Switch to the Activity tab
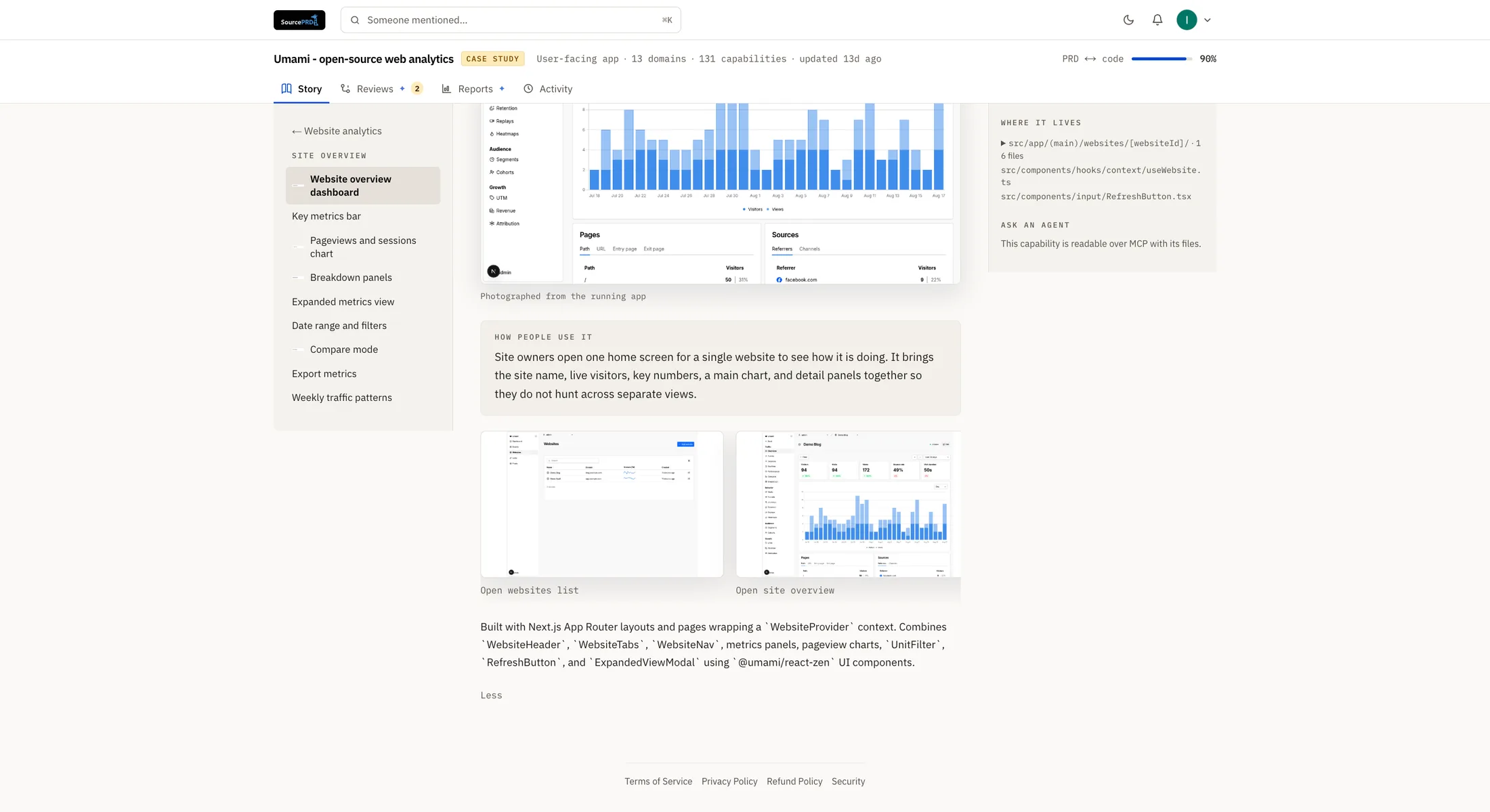 [x=548, y=89]
